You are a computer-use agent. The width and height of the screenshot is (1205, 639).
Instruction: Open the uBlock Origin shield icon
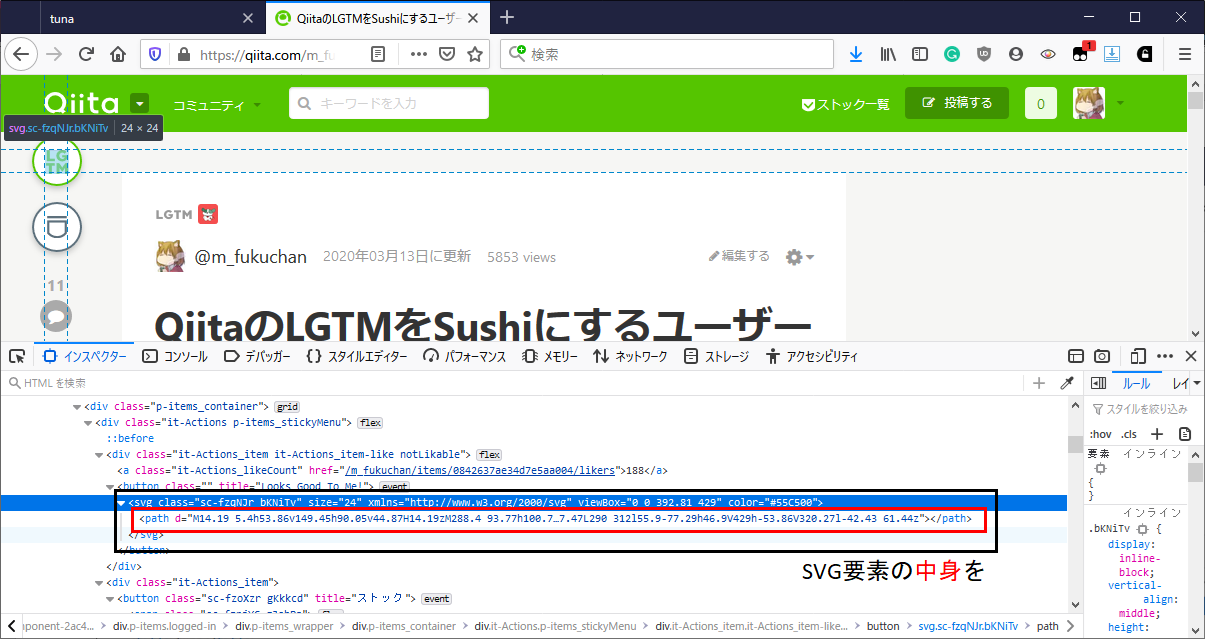click(984, 54)
